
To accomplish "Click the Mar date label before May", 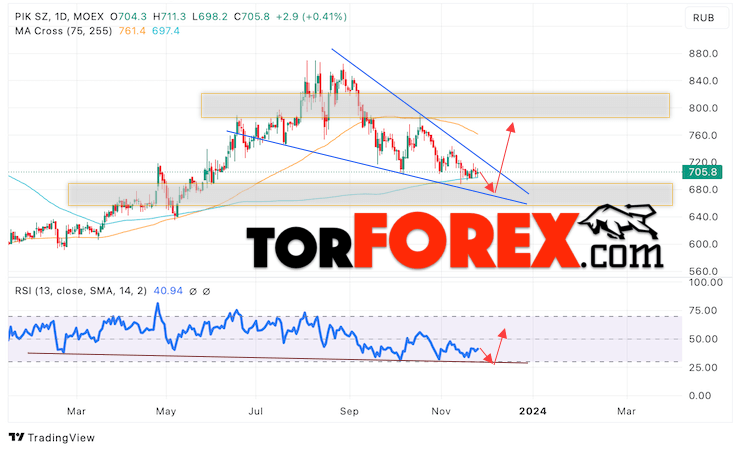I will 76,411.
